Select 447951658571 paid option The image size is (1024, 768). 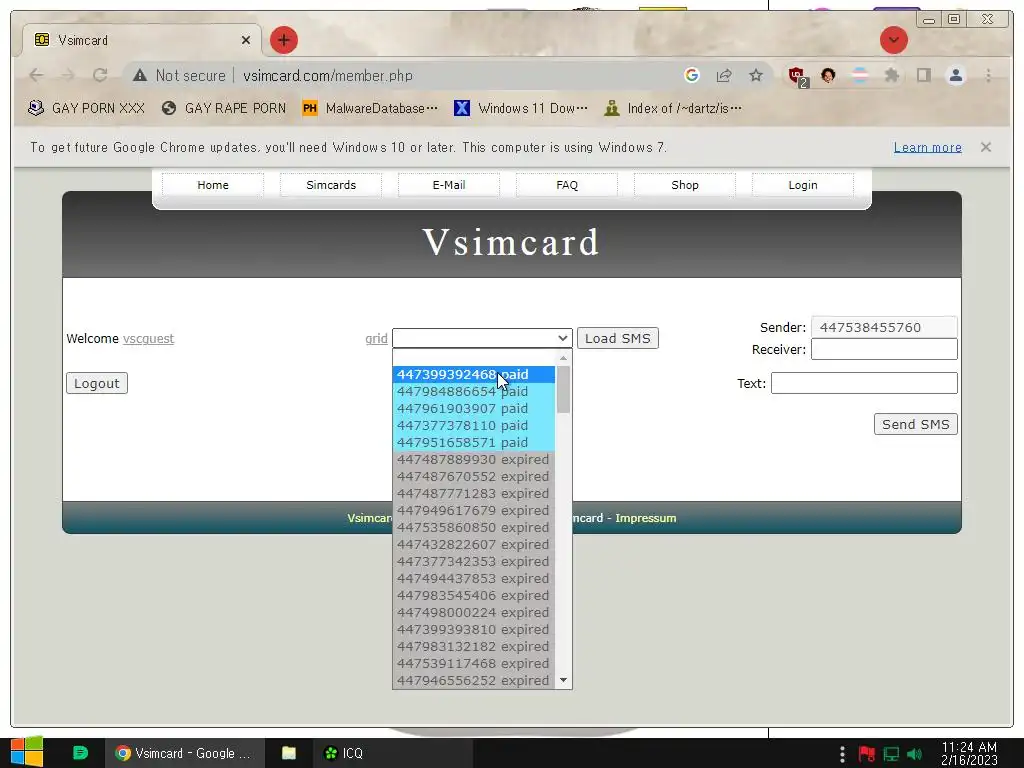click(474, 442)
